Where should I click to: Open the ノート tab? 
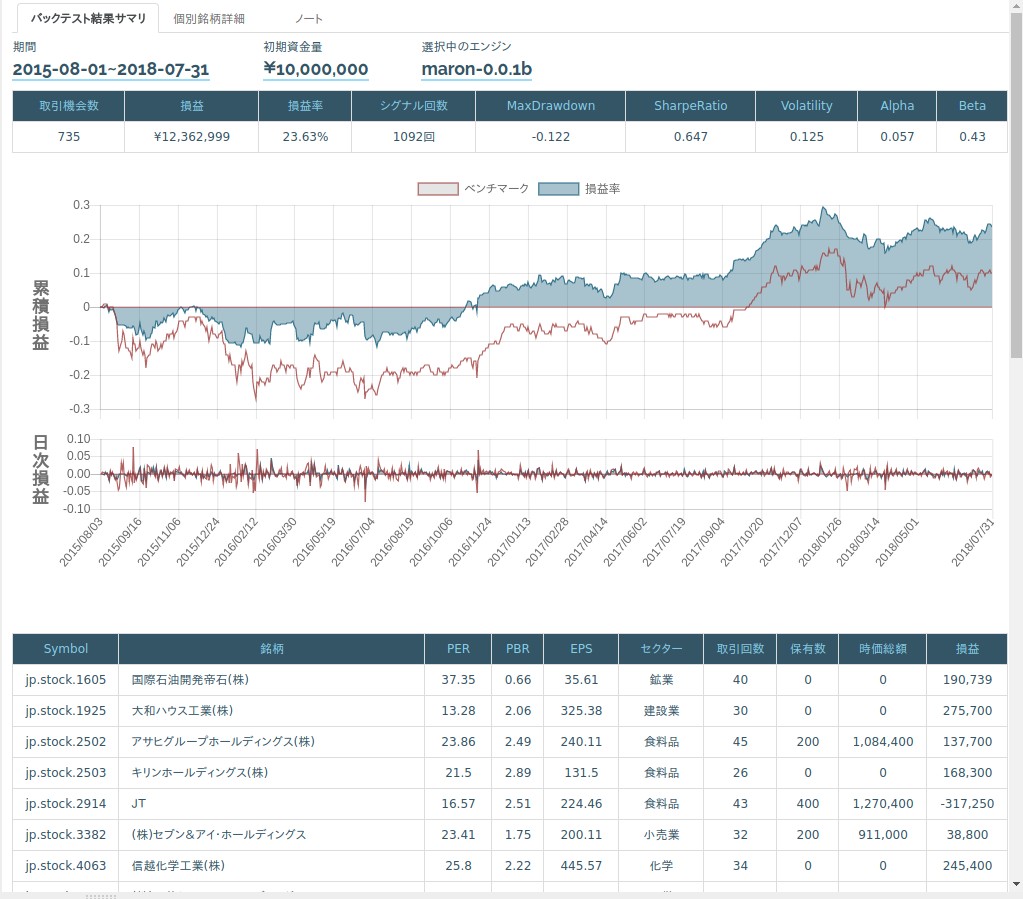(x=309, y=18)
